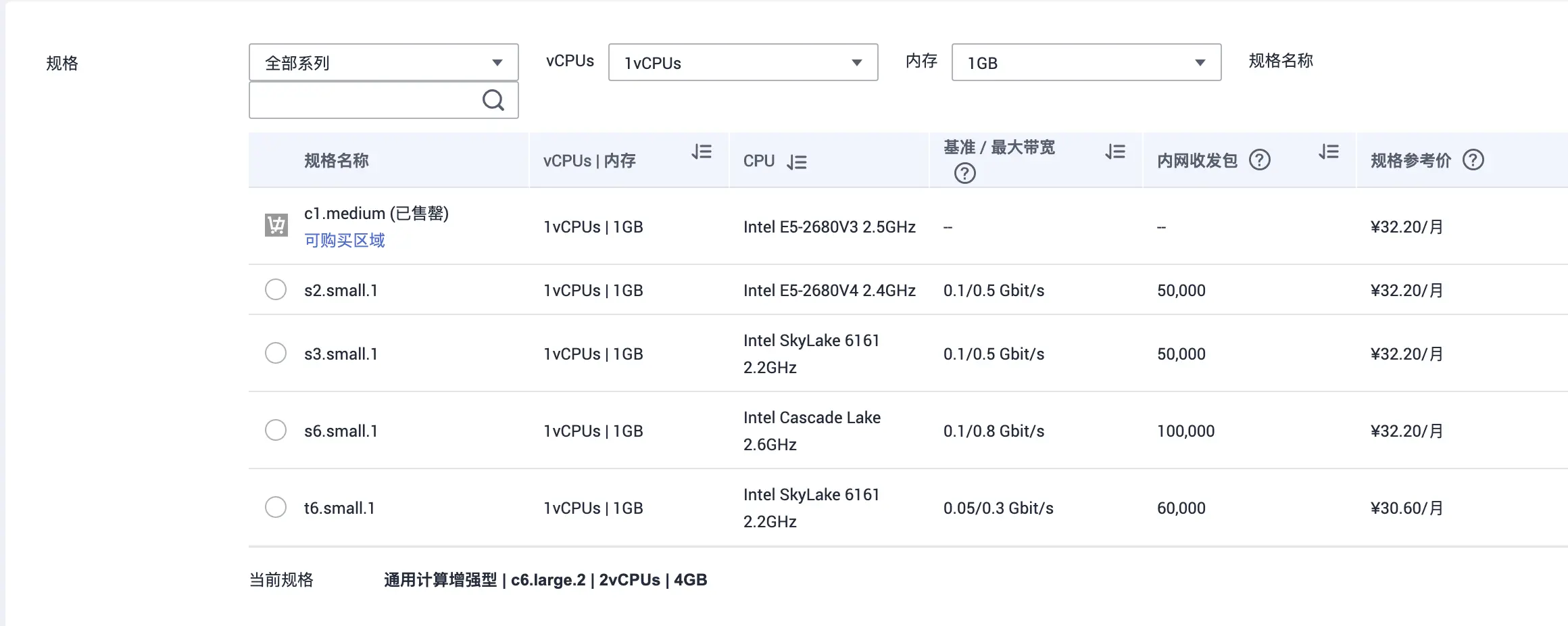Open bandwidth help question mark icon
1568x626 pixels.
[x=964, y=174]
